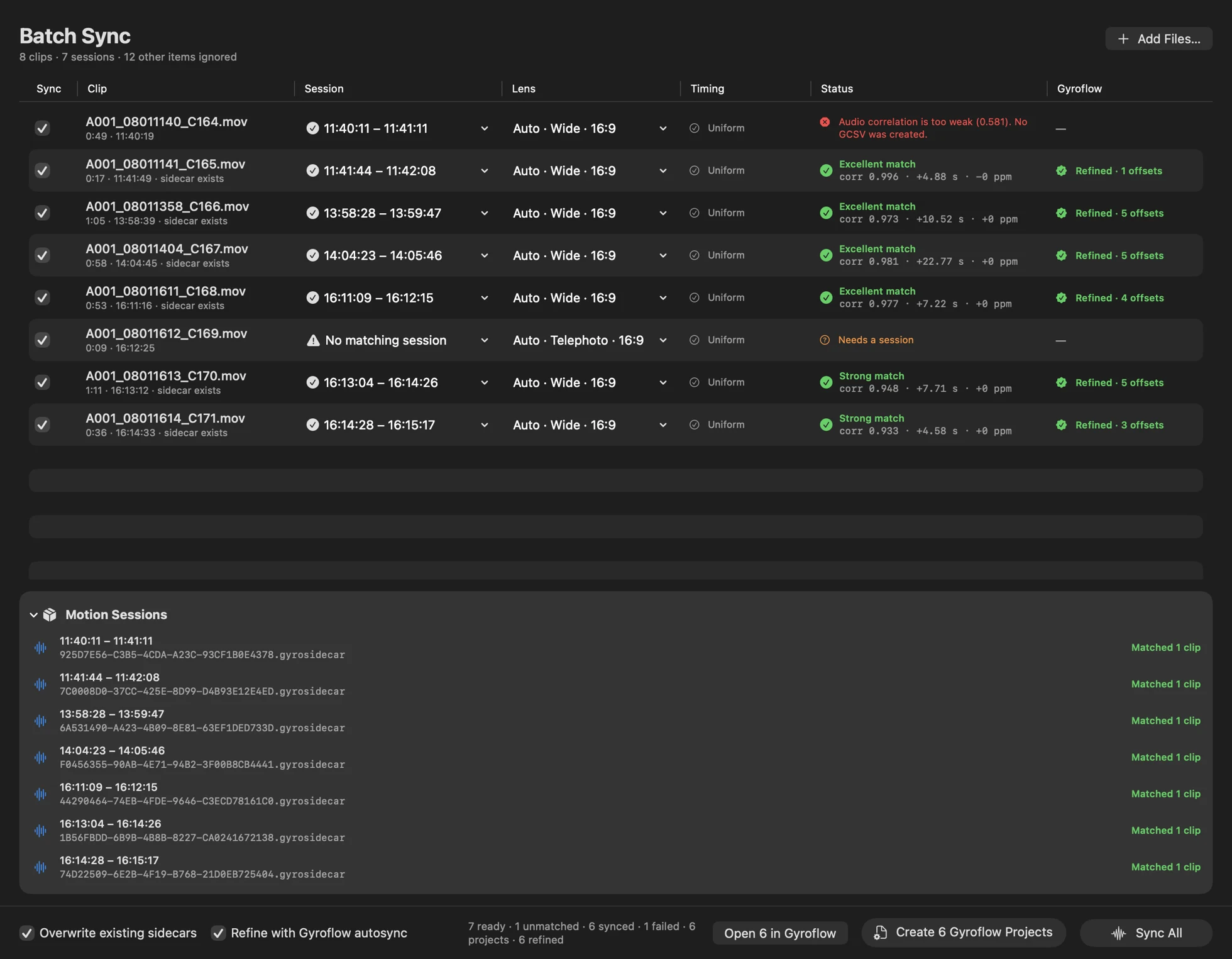Disable Refine with Gyroflow autosync
The width and height of the screenshot is (1232, 959).
[218, 933]
